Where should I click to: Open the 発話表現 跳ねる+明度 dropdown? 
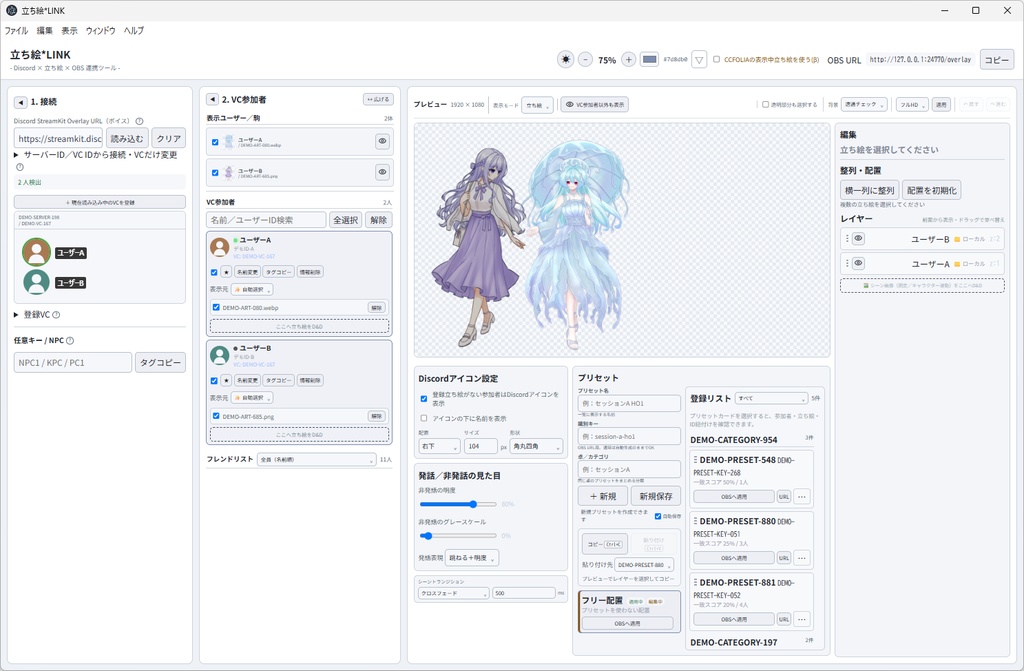click(472, 558)
